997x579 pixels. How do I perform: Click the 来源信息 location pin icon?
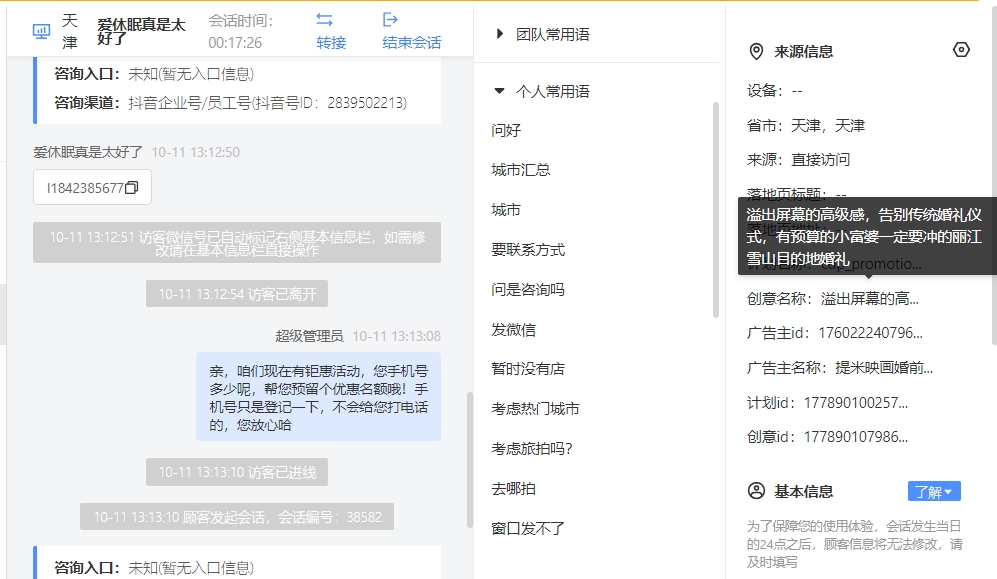pyautogui.click(x=756, y=51)
